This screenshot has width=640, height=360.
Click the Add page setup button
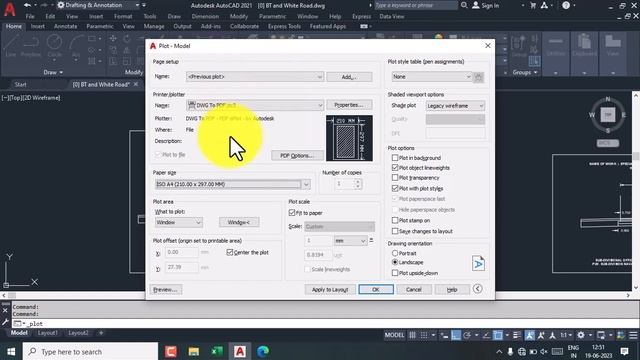pos(349,77)
